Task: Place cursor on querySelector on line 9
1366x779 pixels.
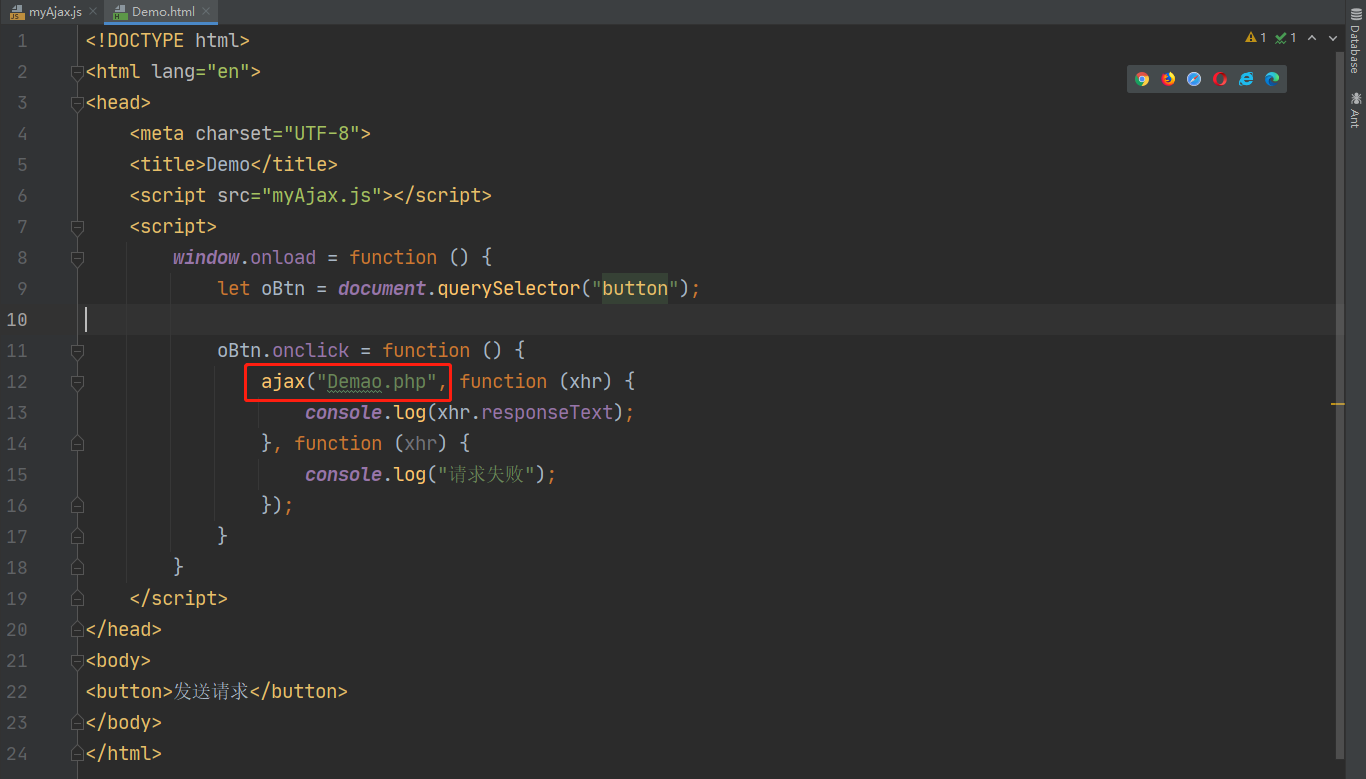Action: click(510, 289)
